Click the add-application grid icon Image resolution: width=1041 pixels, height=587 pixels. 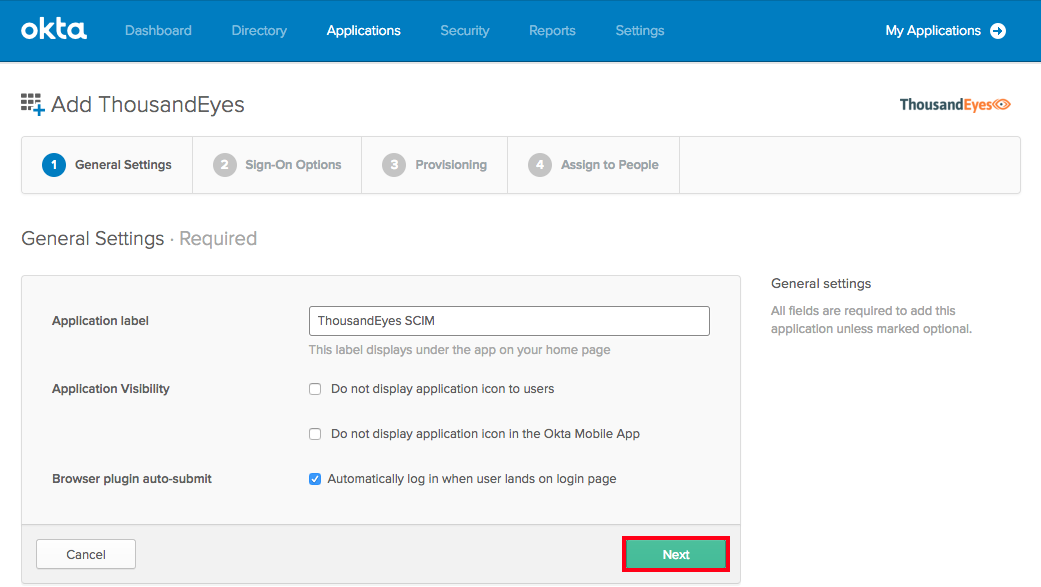tap(33, 104)
